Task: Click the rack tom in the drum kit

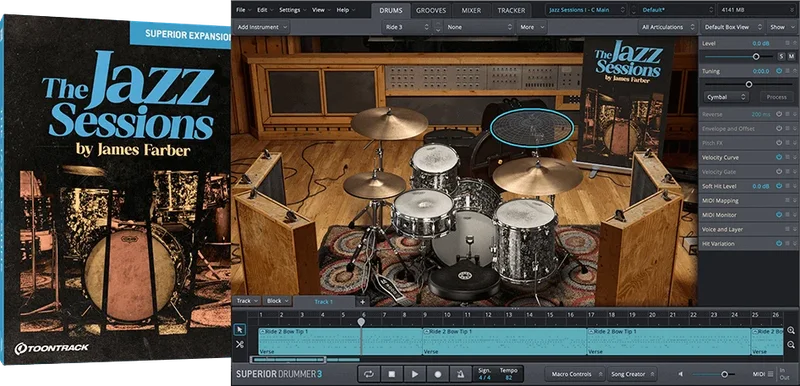Action: 435,167
